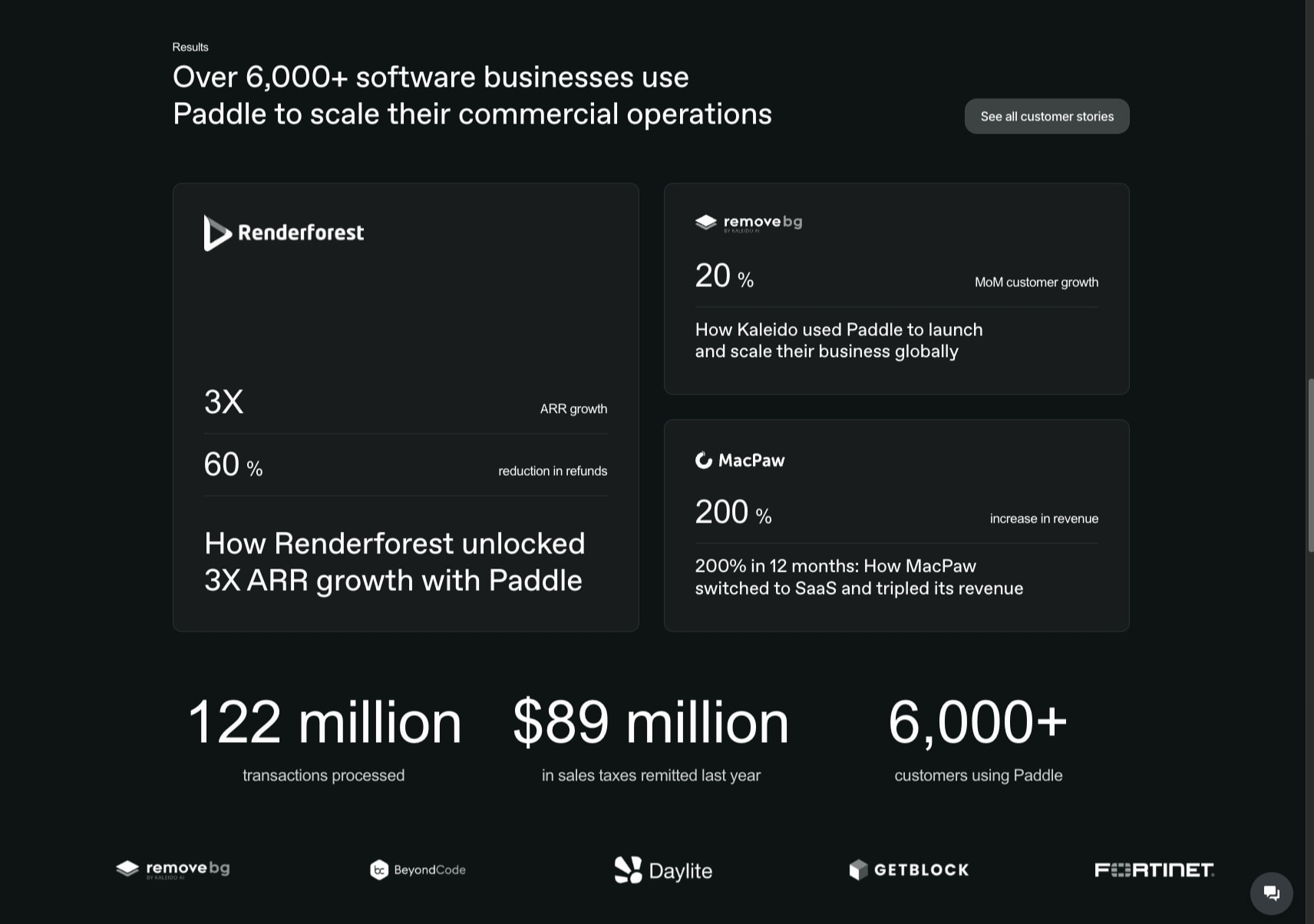Click the 'Results' section label
Viewport: 1314px width, 924px height.
(190, 47)
